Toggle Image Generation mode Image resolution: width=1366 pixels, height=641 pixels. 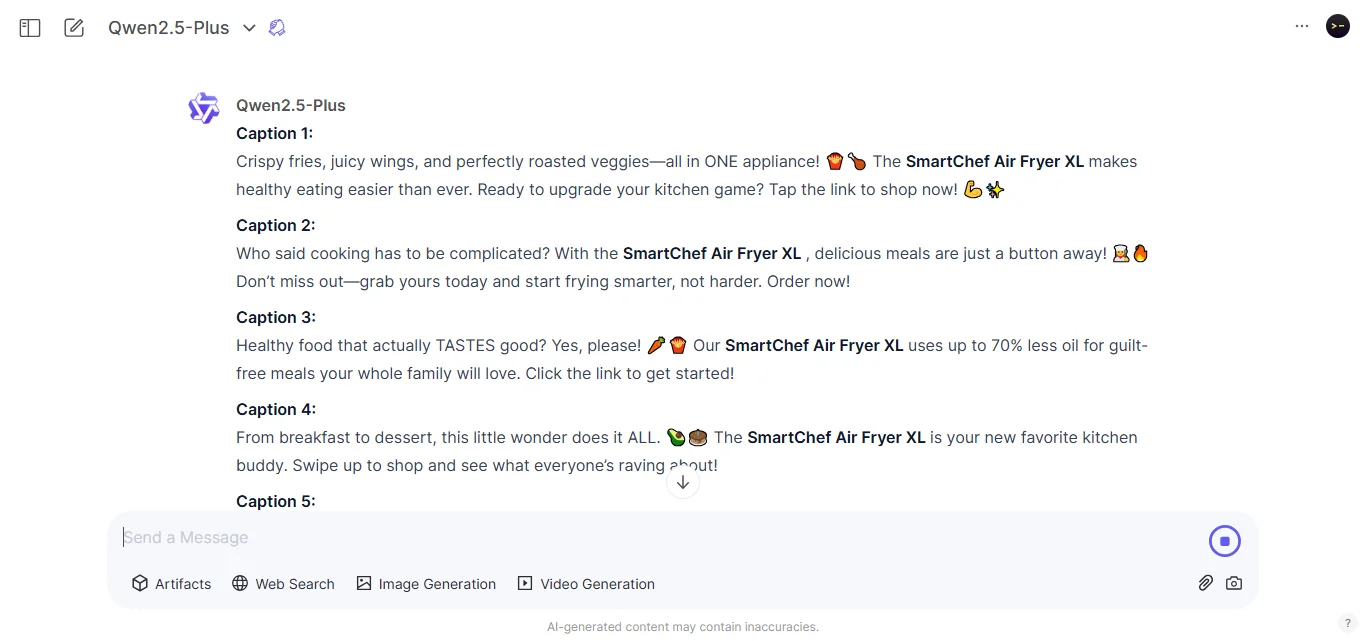[426, 583]
